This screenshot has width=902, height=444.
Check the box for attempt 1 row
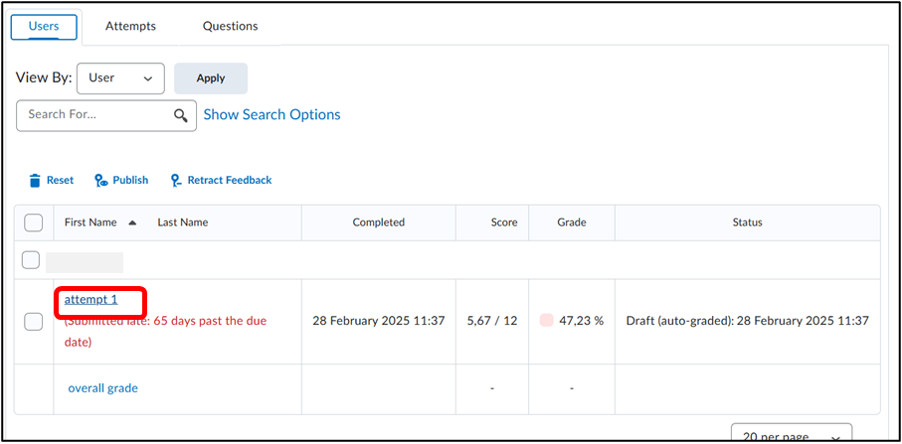coord(33,322)
